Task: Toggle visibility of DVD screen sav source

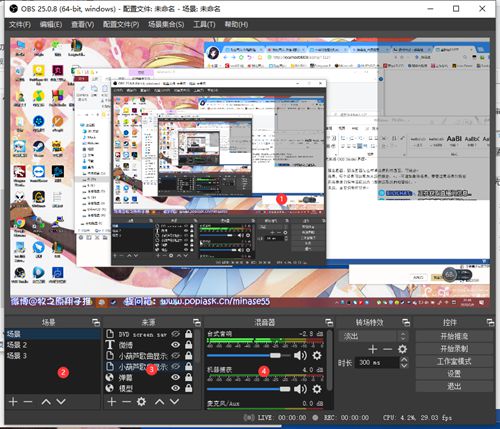Action: tap(176, 334)
